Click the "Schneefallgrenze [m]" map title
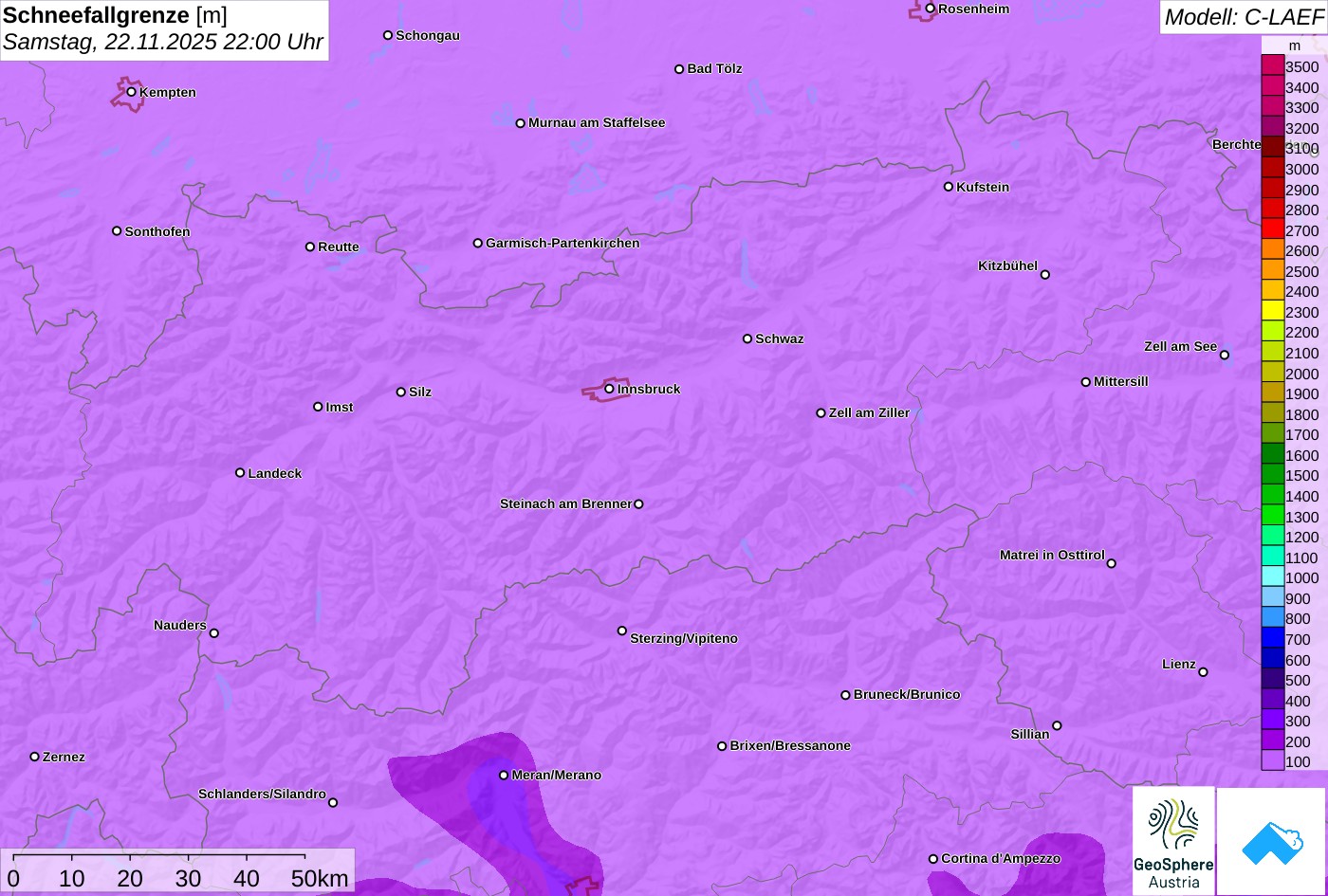This screenshot has height=896, width=1328. point(116,15)
